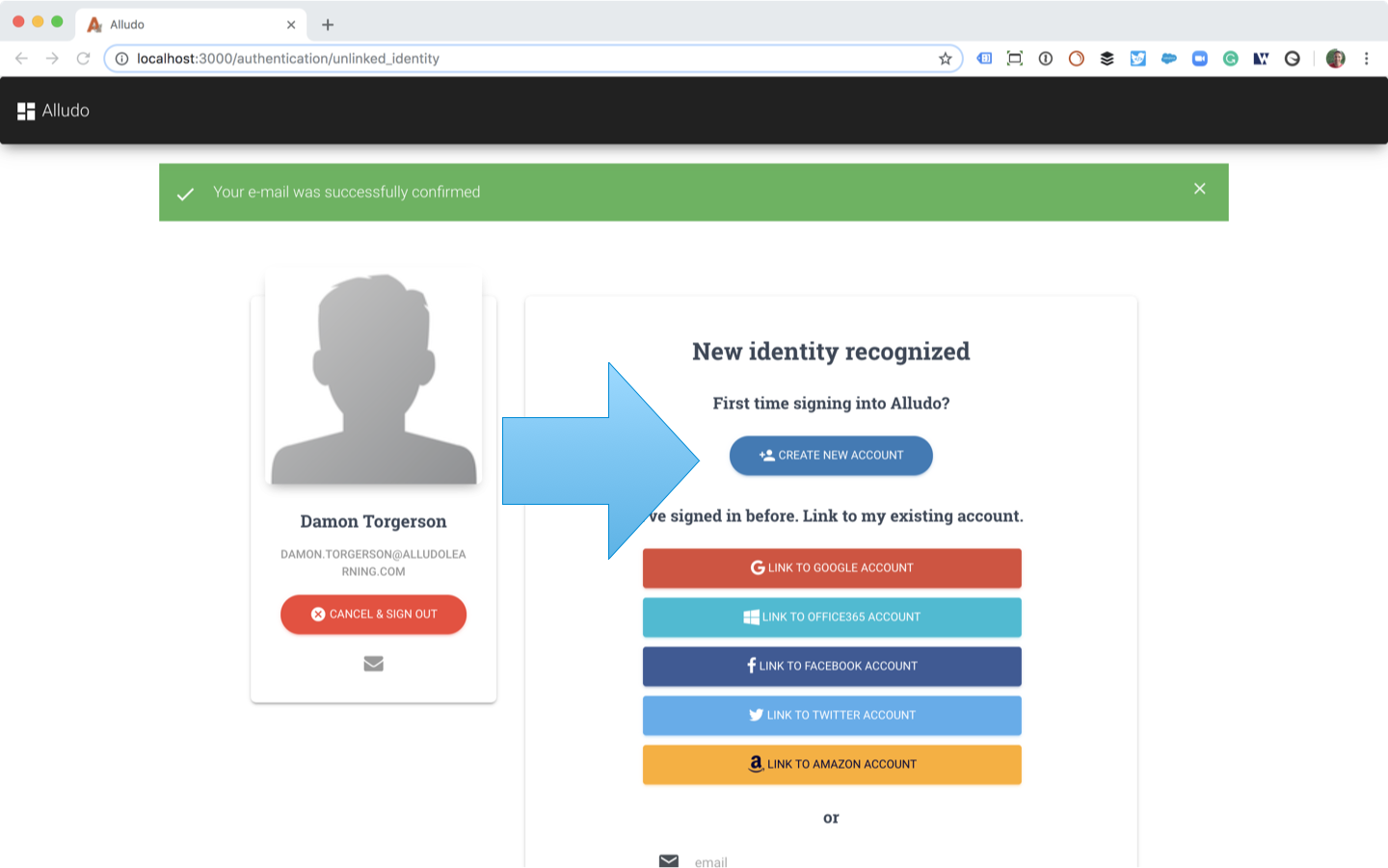Click the 'Your e-mail was successfully confirmed' message

coord(347,193)
